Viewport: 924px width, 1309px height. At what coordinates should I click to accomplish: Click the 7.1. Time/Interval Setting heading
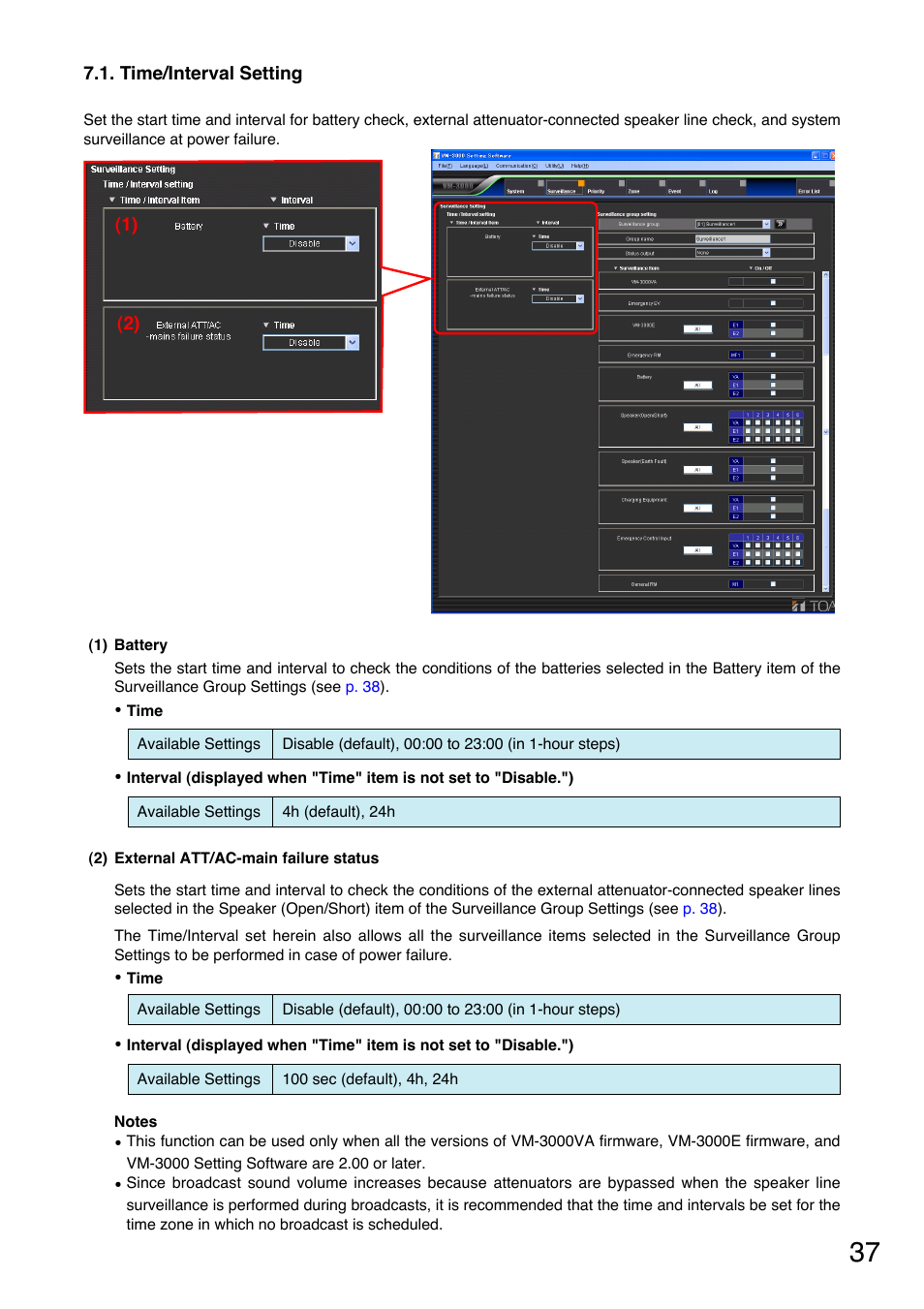(x=193, y=74)
